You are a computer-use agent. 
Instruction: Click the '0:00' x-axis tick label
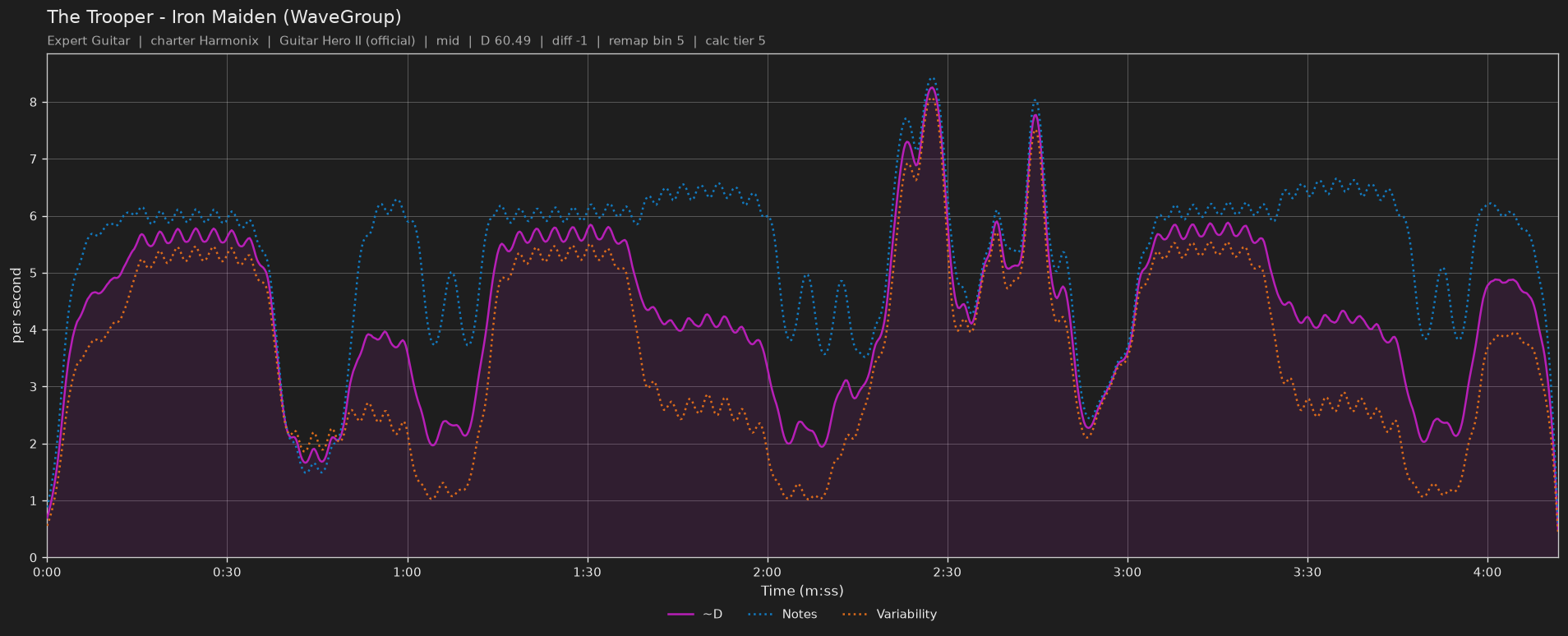(x=47, y=572)
